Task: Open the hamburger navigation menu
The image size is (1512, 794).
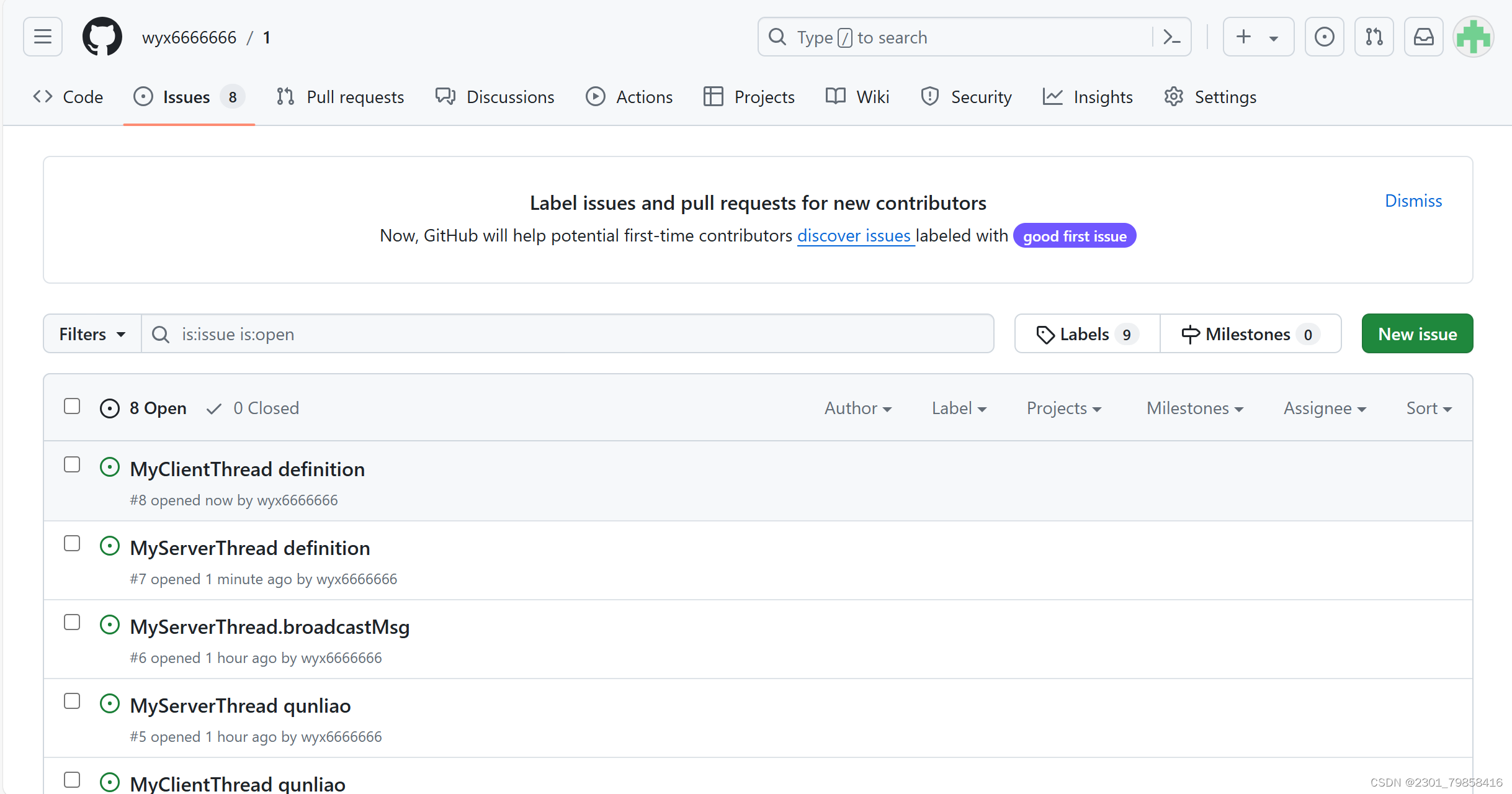Action: pos(42,37)
